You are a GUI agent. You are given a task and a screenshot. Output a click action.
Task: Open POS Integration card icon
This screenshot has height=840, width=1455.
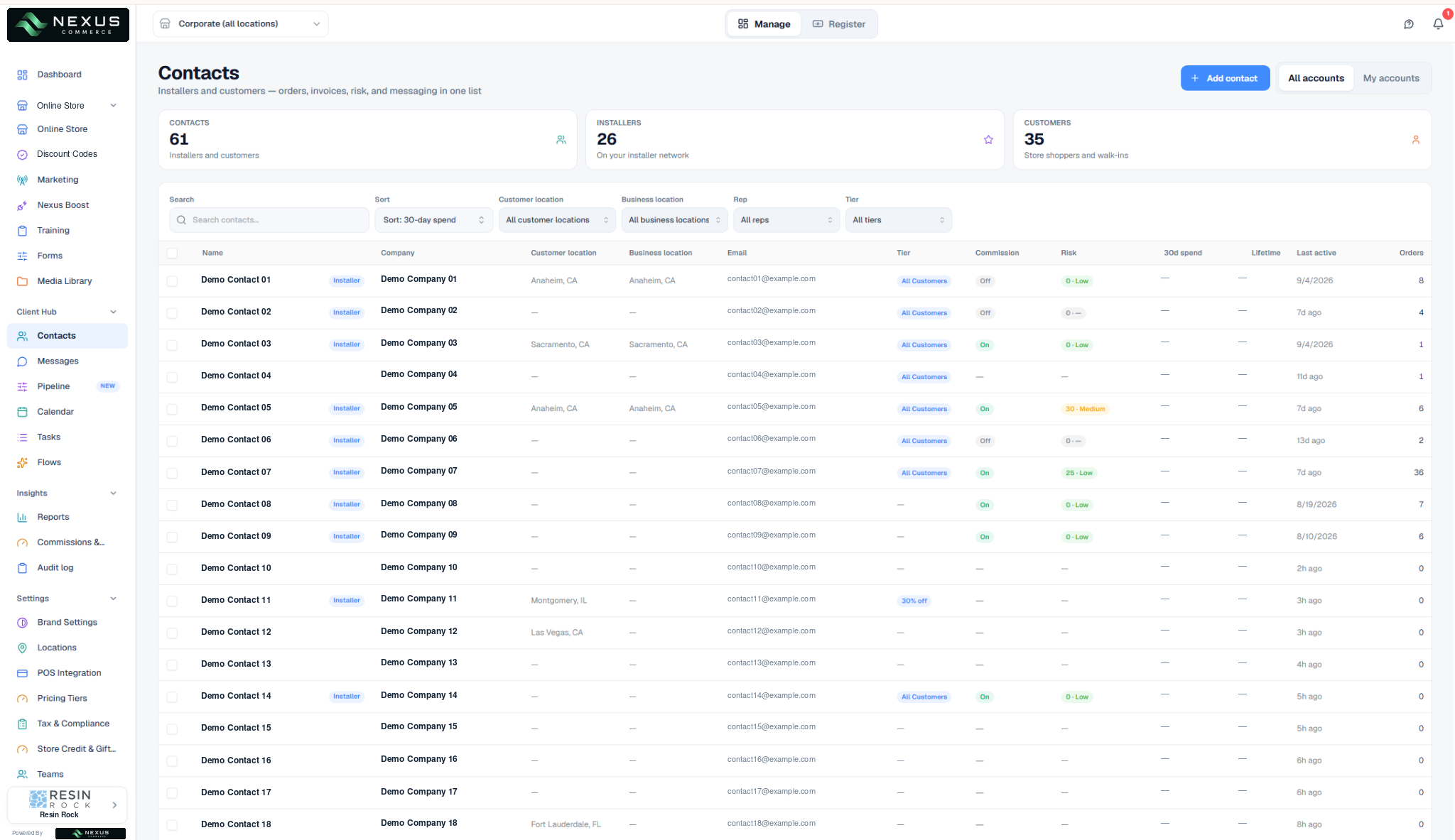click(x=22, y=673)
